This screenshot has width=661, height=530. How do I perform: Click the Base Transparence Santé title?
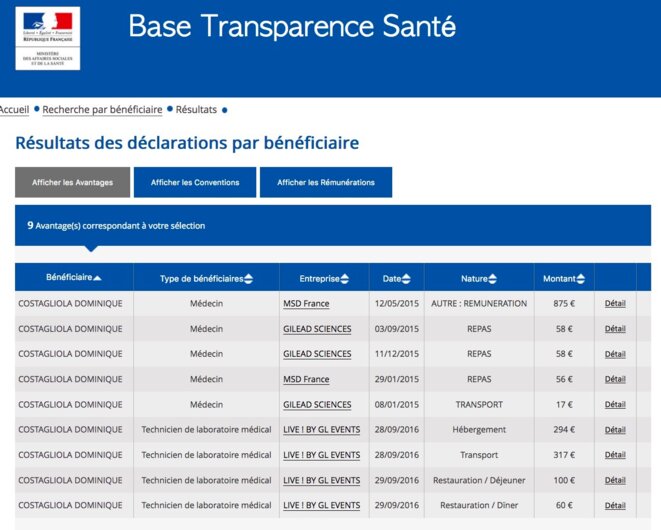coord(292,26)
